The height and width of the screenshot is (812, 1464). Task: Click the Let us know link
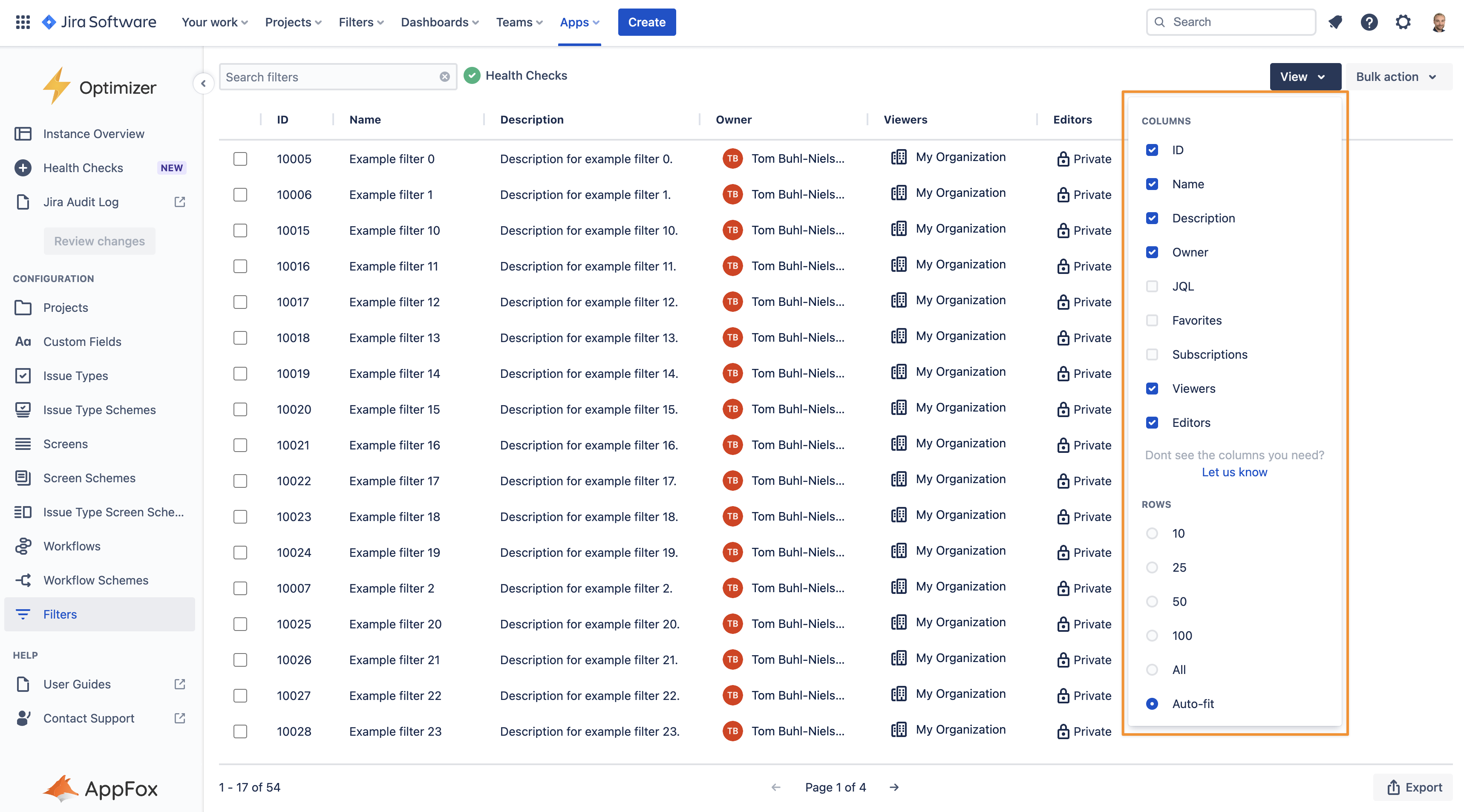point(1234,472)
